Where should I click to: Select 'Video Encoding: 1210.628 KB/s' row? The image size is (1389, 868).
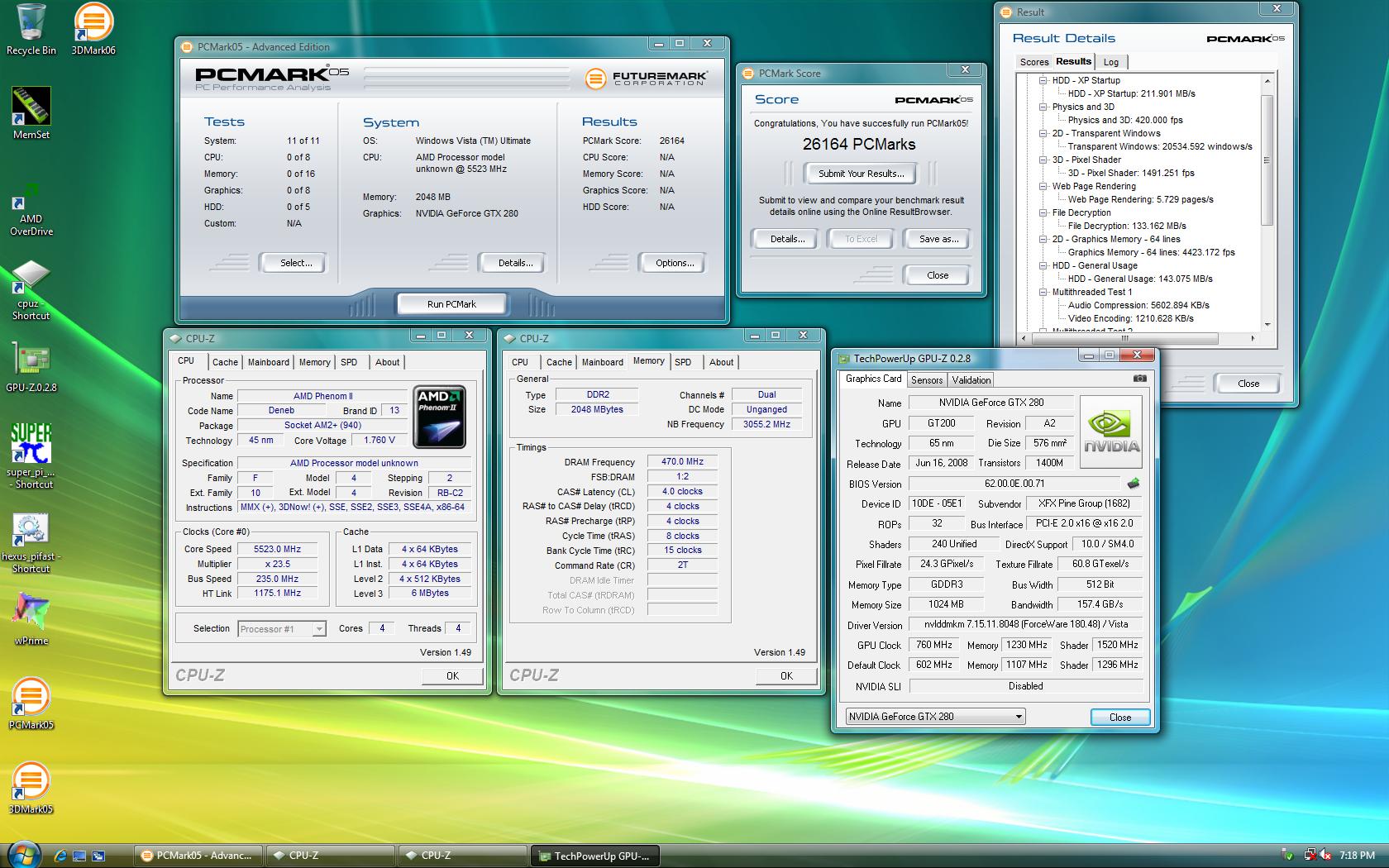click(1130, 318)
